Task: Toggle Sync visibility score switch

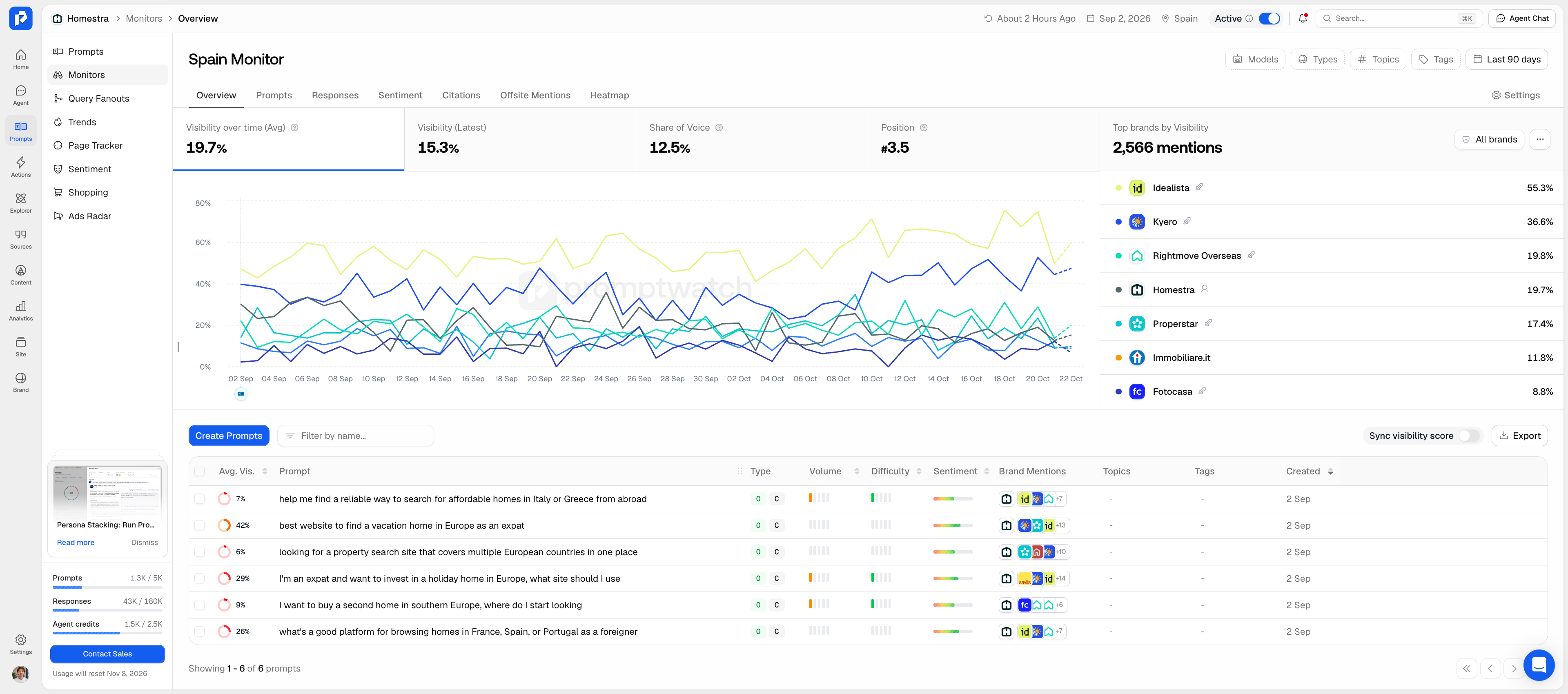Action: [x=1470, y=436]
